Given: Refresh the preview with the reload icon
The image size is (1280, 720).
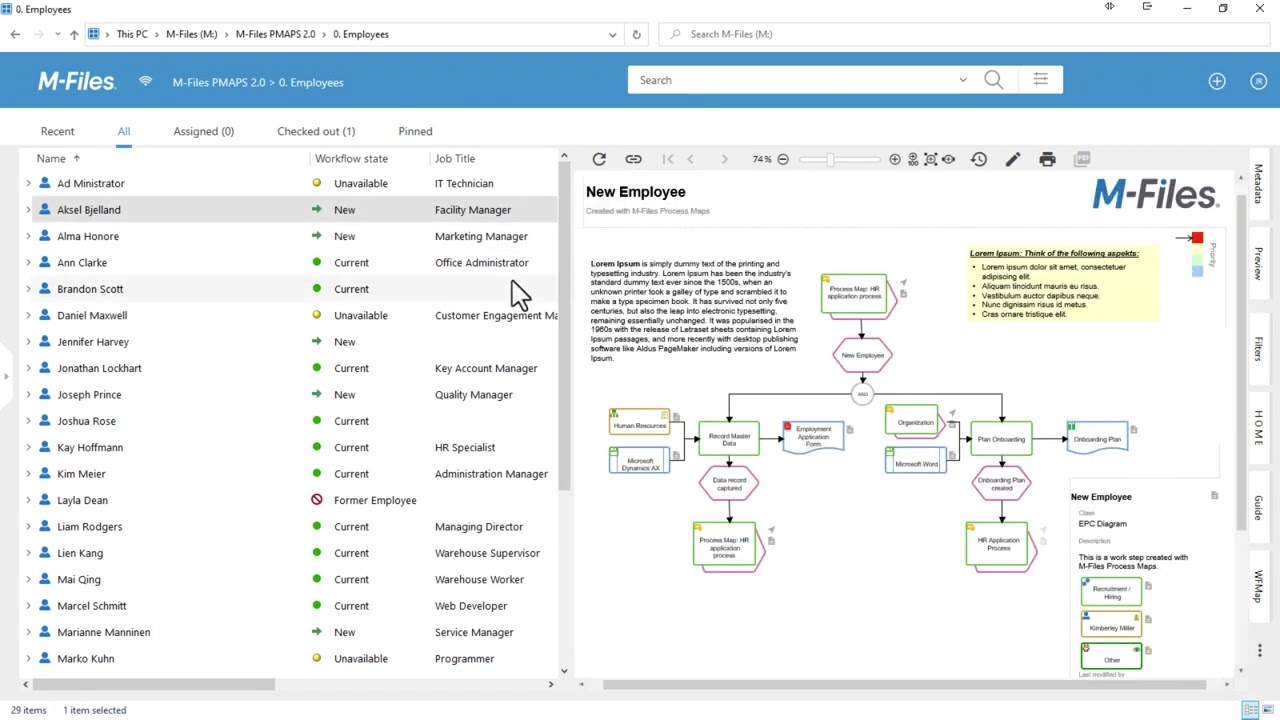Looking at the screenshot, I should (599, 159).
